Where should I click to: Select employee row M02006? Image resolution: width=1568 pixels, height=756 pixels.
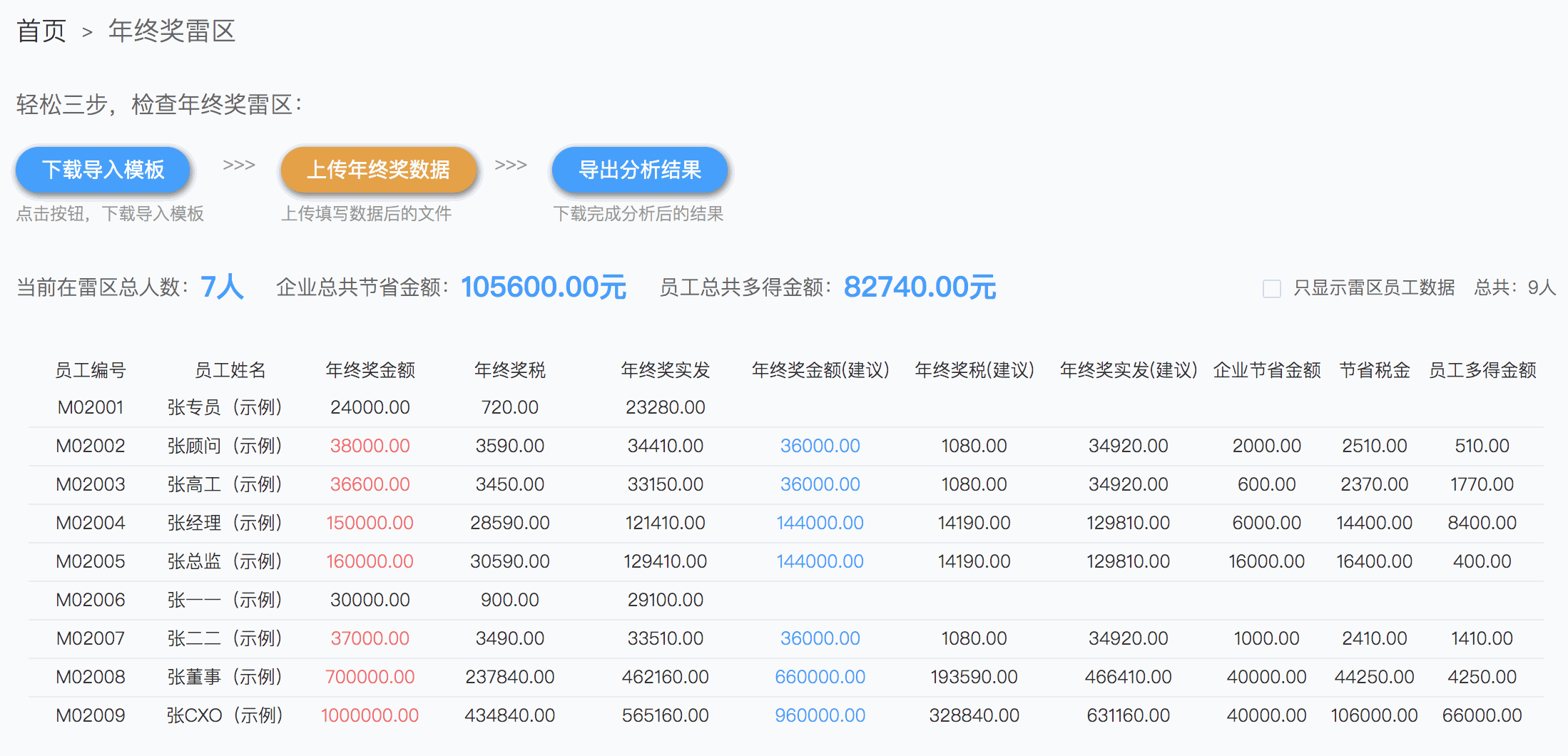[x=91, y=600]
